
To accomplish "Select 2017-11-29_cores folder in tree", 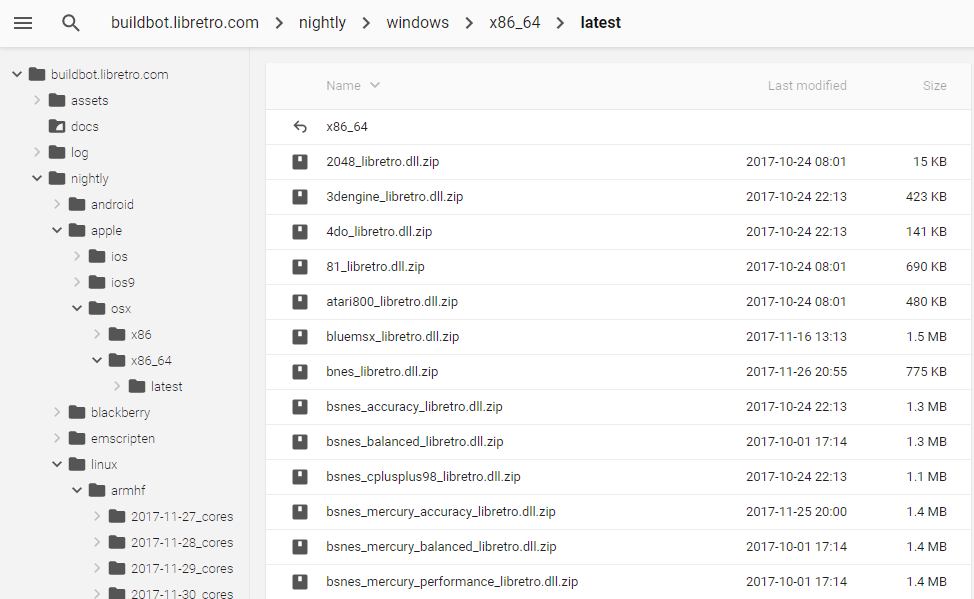I will click(182, 569).
